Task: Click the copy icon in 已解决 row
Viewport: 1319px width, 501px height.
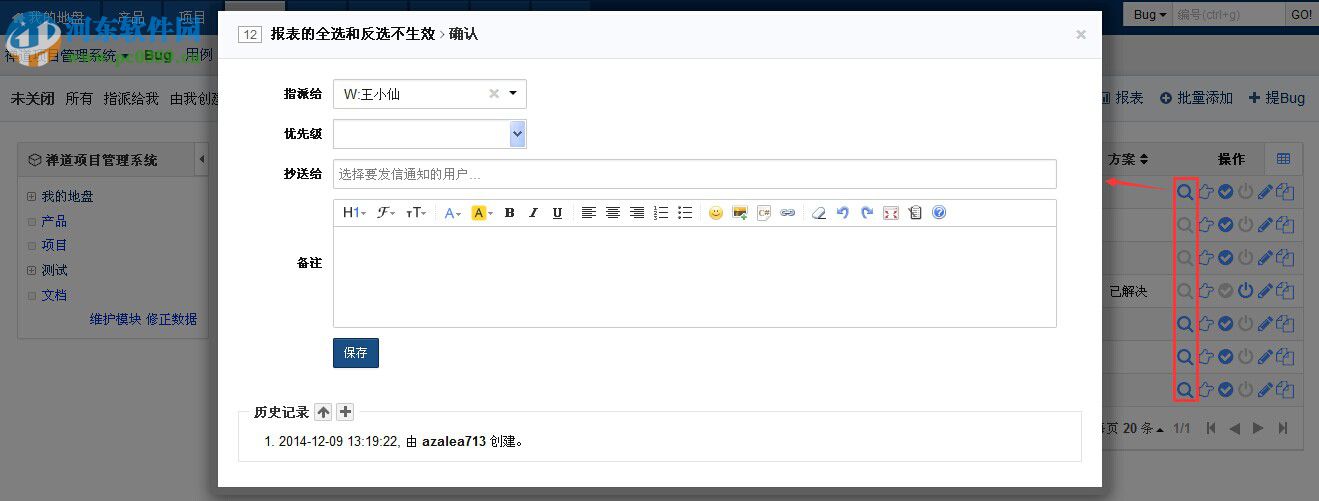Action: pyautogui.click(x=1285, y=291)
